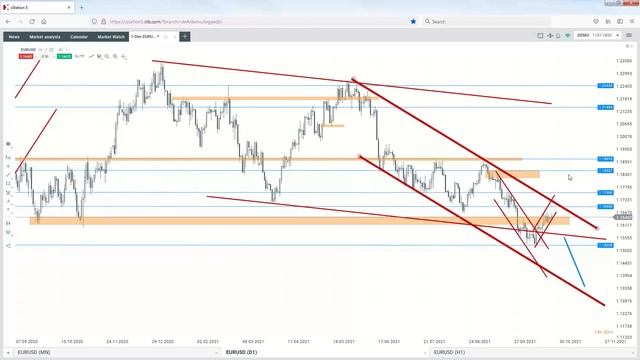Open the News tab
640x360 pixels.
(14, 37)
